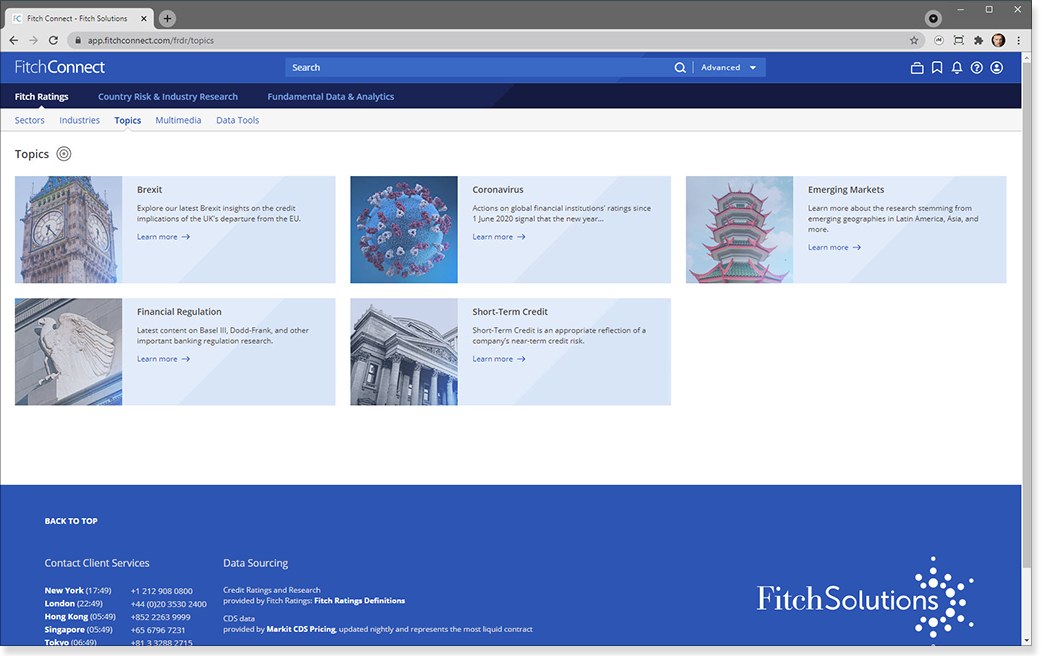The width and height of the screenshot is (1042, 656).
Task: Open the Data Tools sub-tab
Action: 237,120
